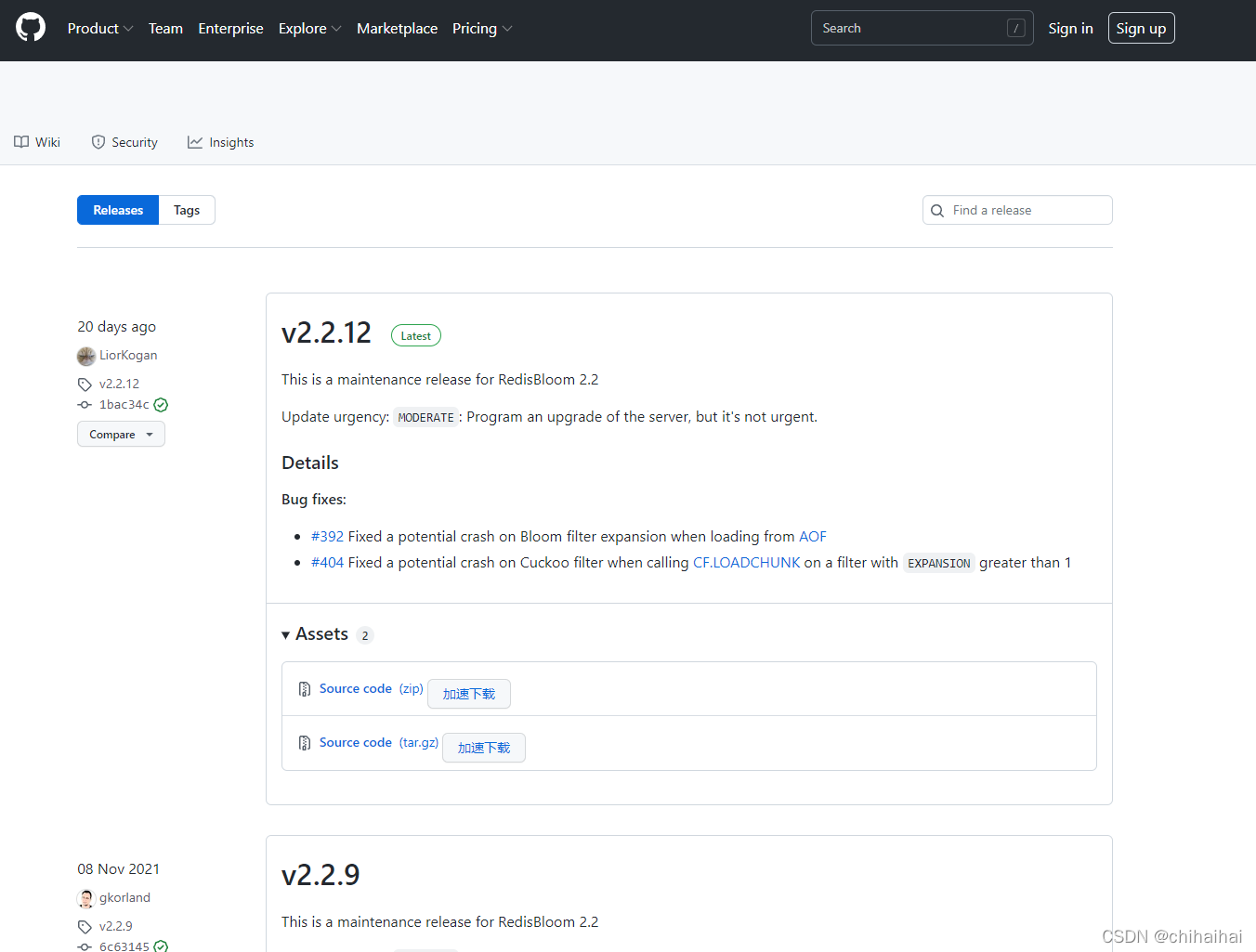Screen dimensions: 1256x952
Task: Click 加速下载 button for the zip
Action: (469, 694)
